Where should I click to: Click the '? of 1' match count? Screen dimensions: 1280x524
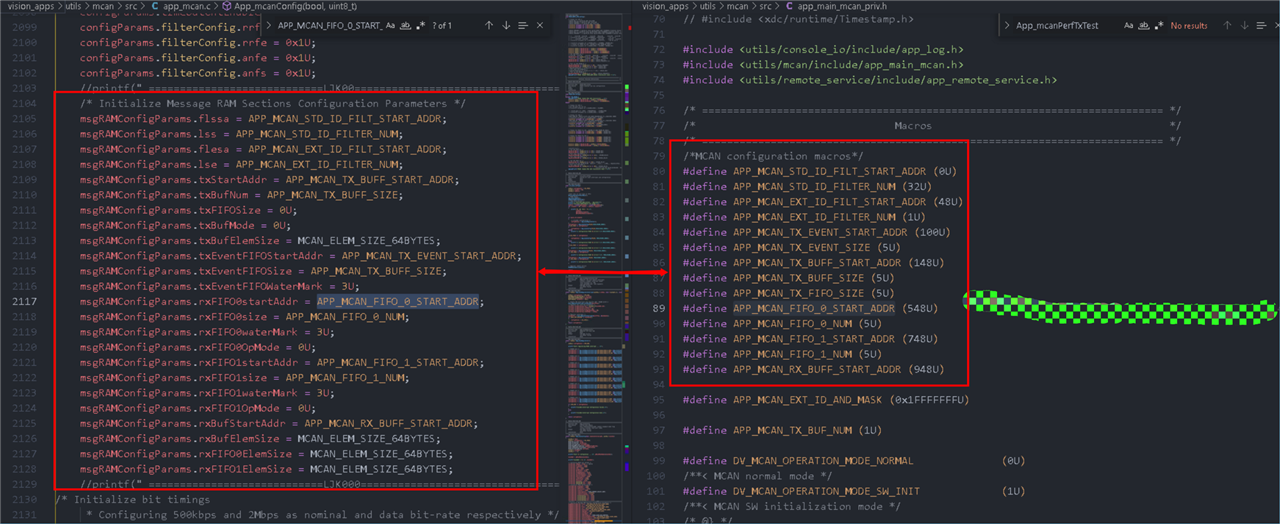[x=442, y=26]
